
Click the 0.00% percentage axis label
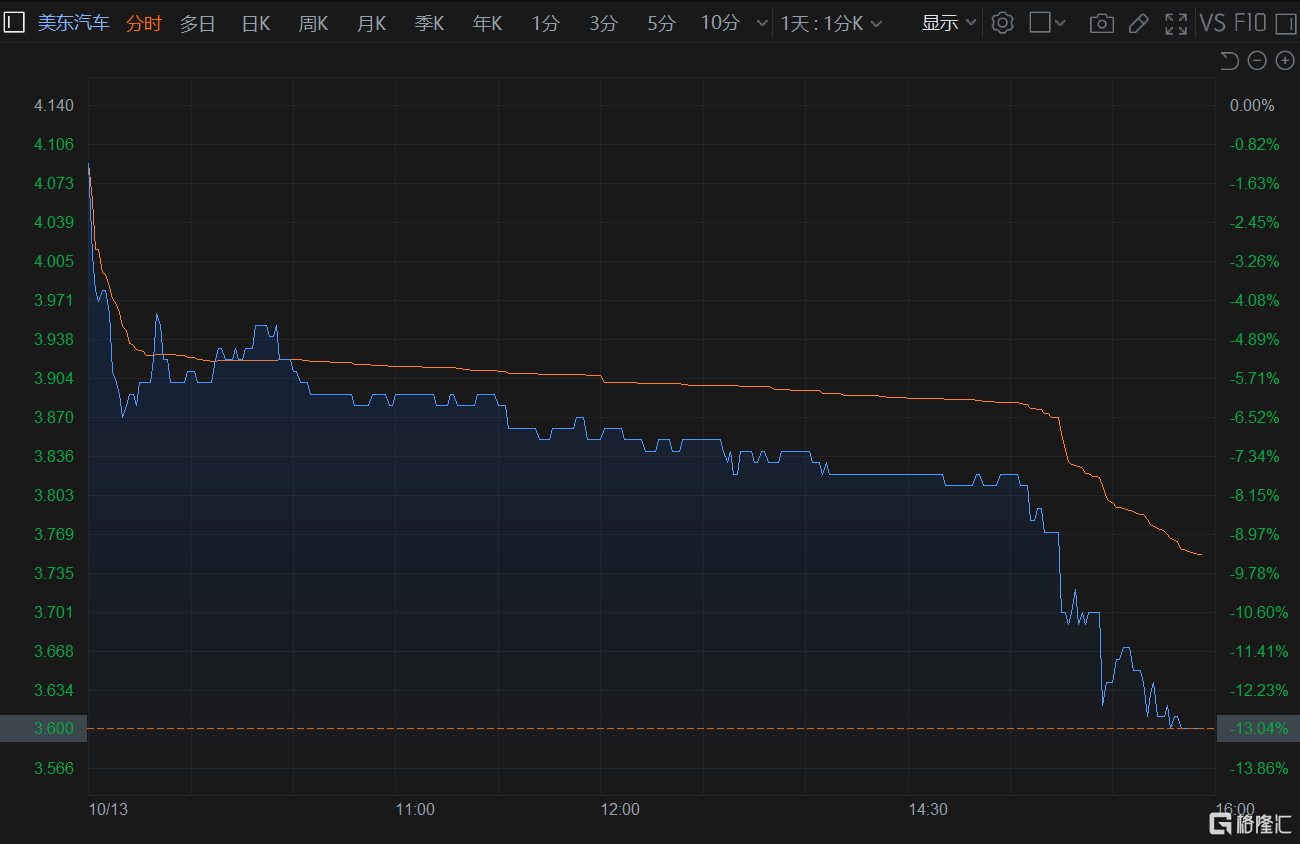pos(1252,105)
